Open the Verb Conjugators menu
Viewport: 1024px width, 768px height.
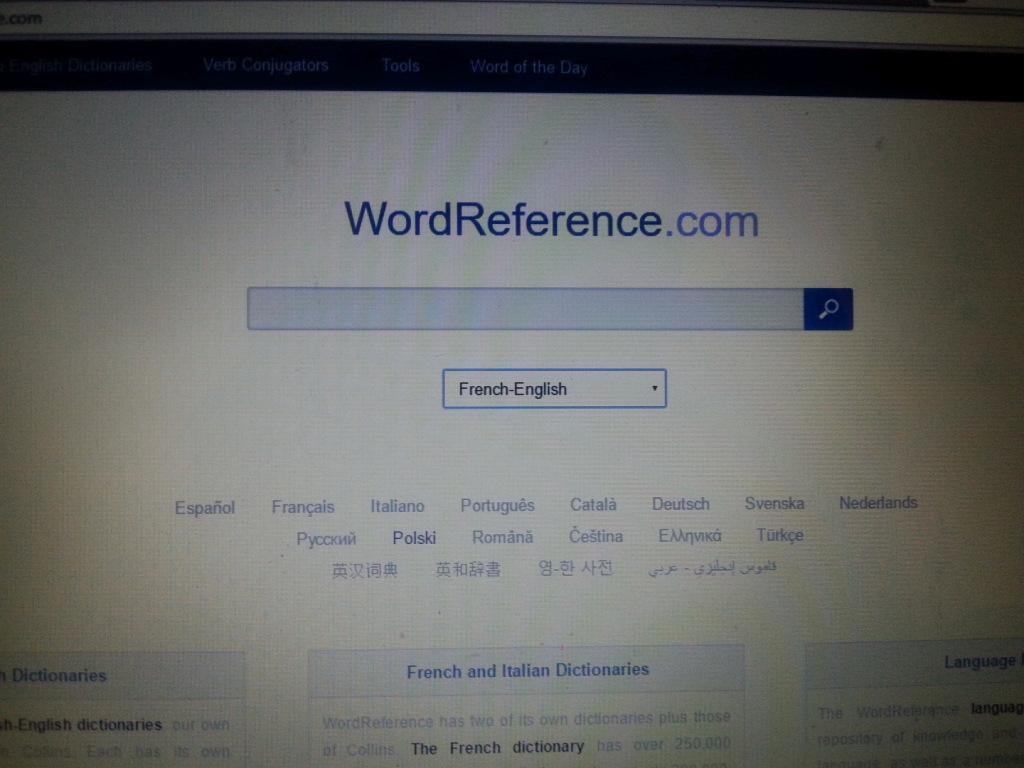(x=265, y=65)
